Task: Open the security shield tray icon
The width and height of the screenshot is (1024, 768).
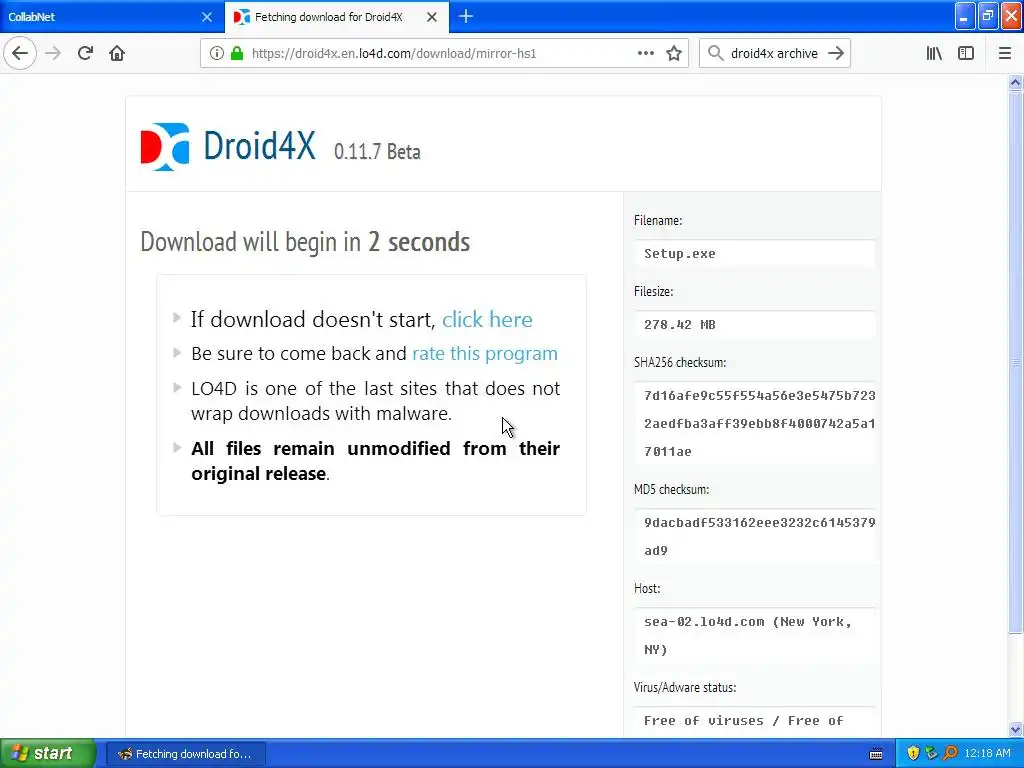Action: (913, 754)
